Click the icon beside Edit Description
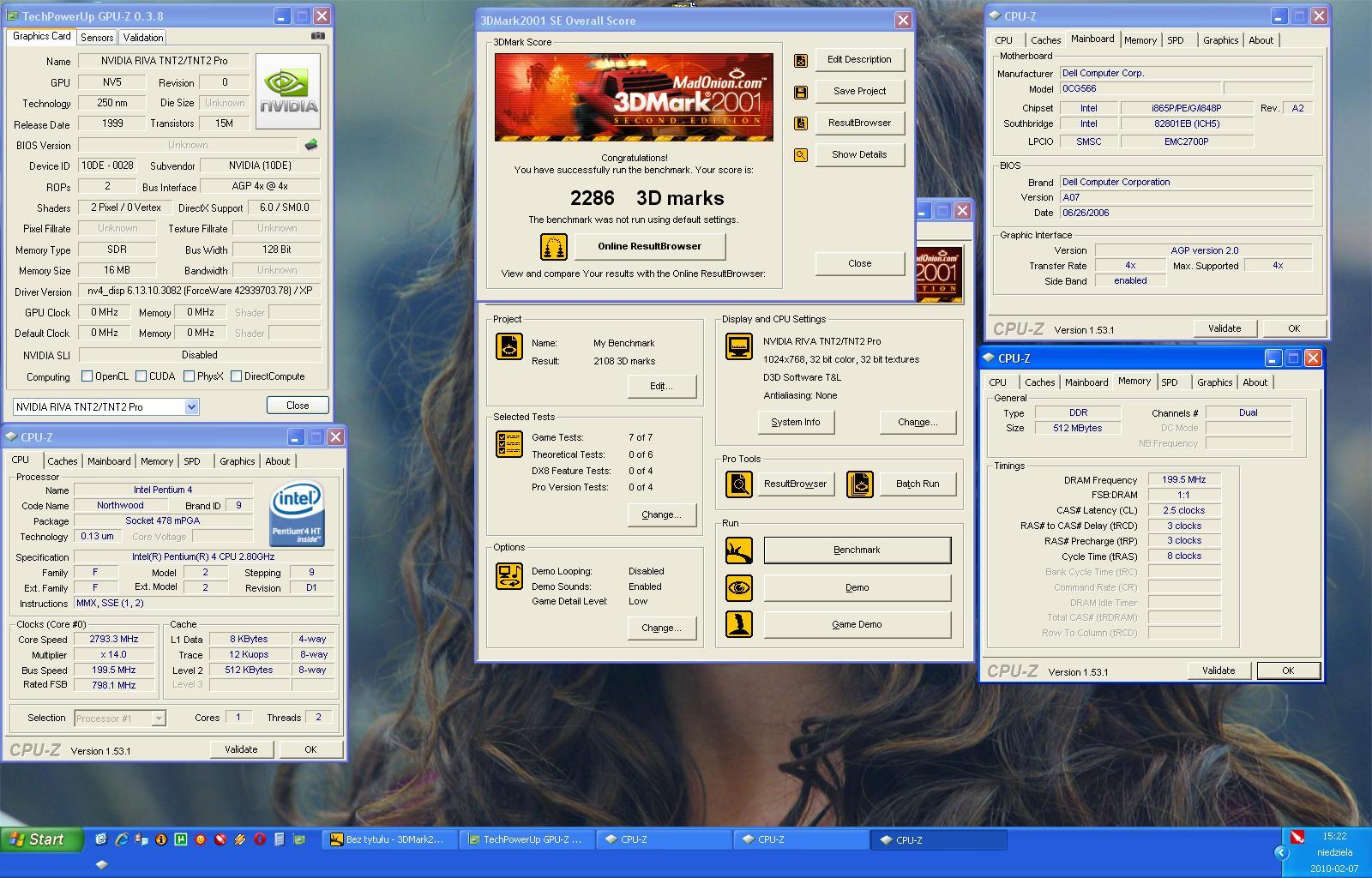Image resolution: width=1372 pixels, height=878 pixels. [x=801, y=60]
